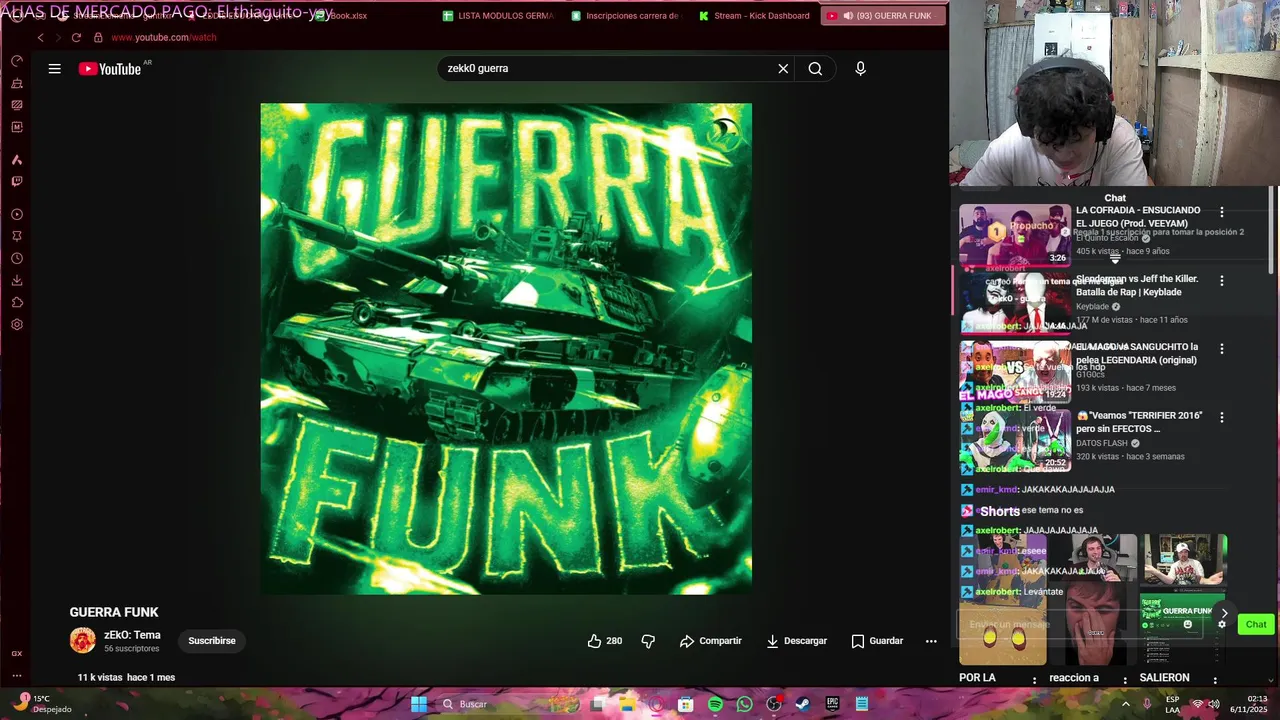
Task: Click the search magnifier button
Action: 815,69
